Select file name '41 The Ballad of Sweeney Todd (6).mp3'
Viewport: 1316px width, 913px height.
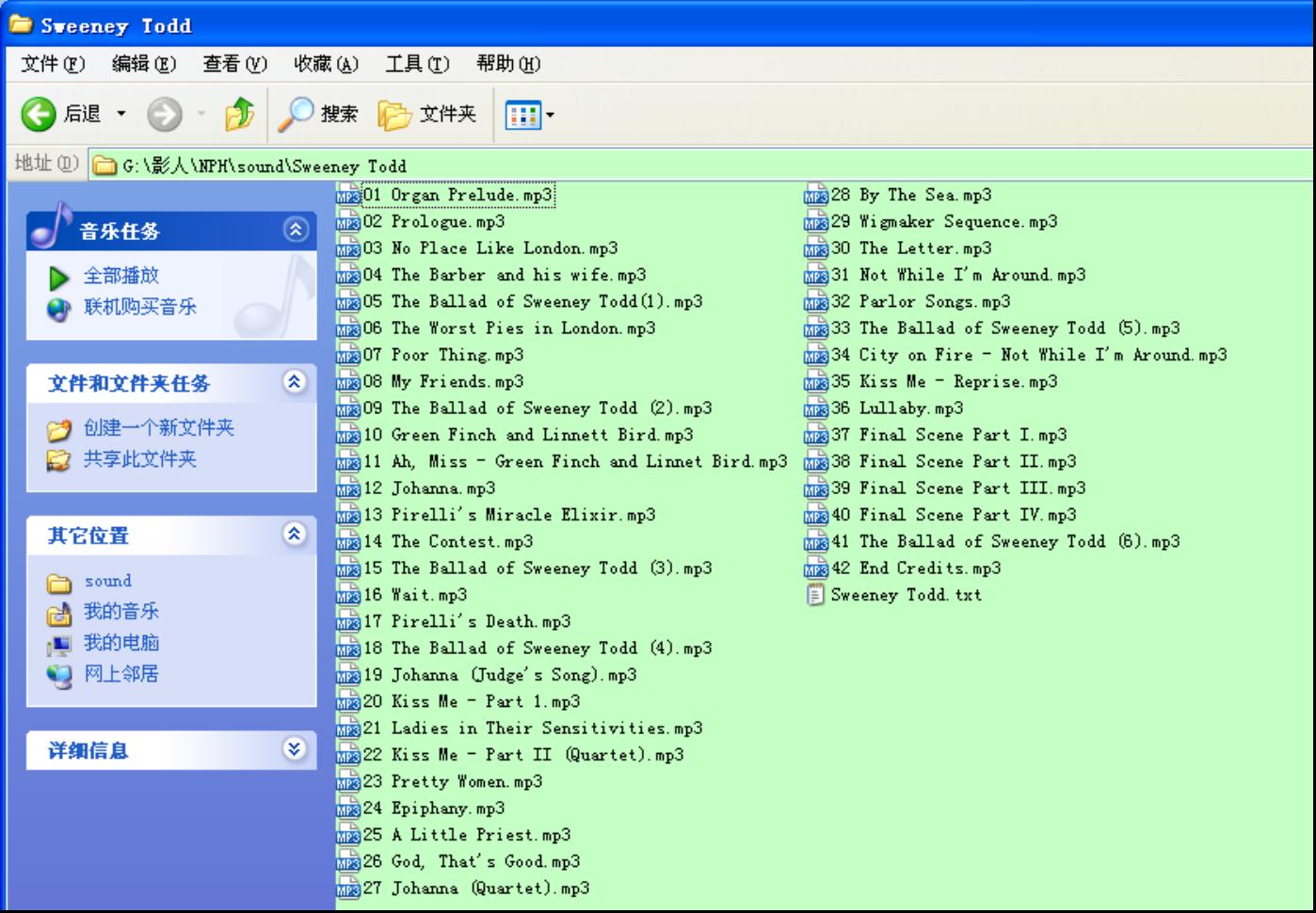click(x=1005, y=542)
